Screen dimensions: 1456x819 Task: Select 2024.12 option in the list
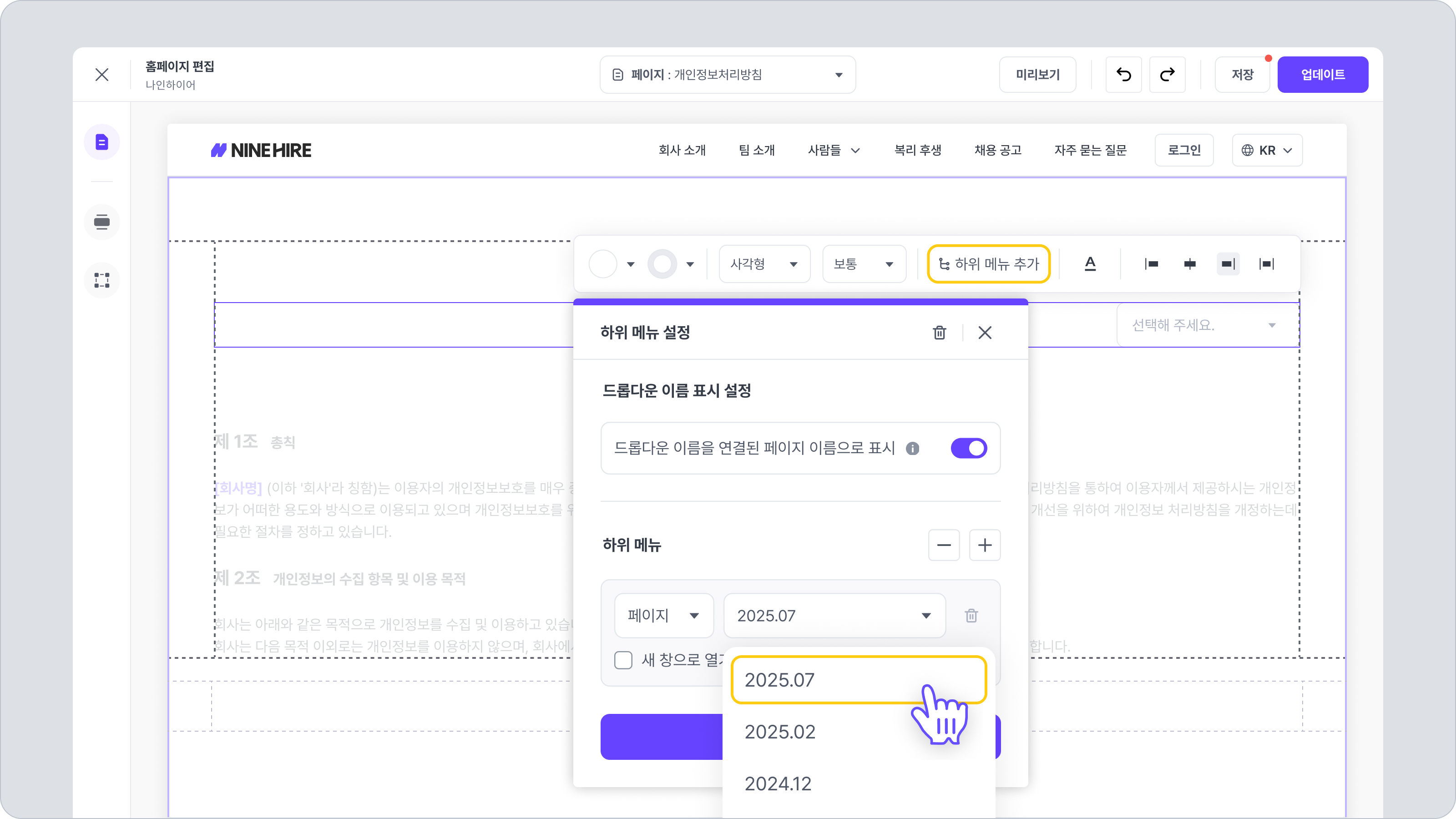click(x=778, y=784)
